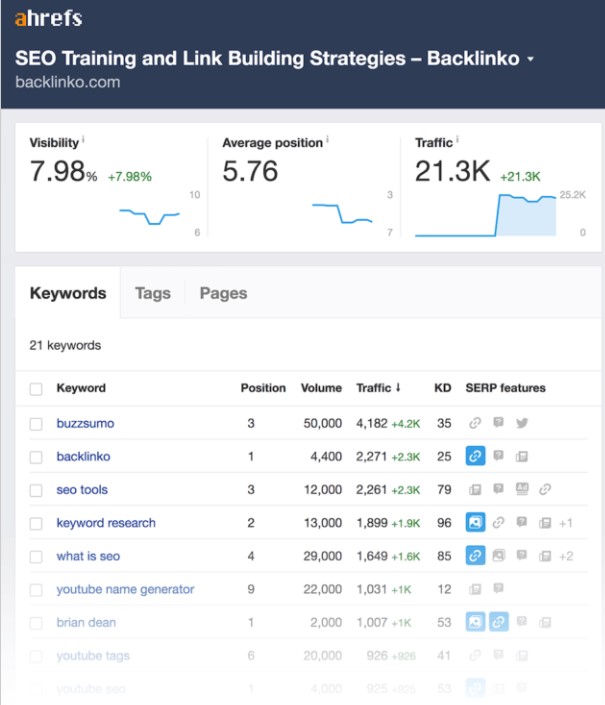
Task: Sort by the Traffic column header
Action: (378, 388)
